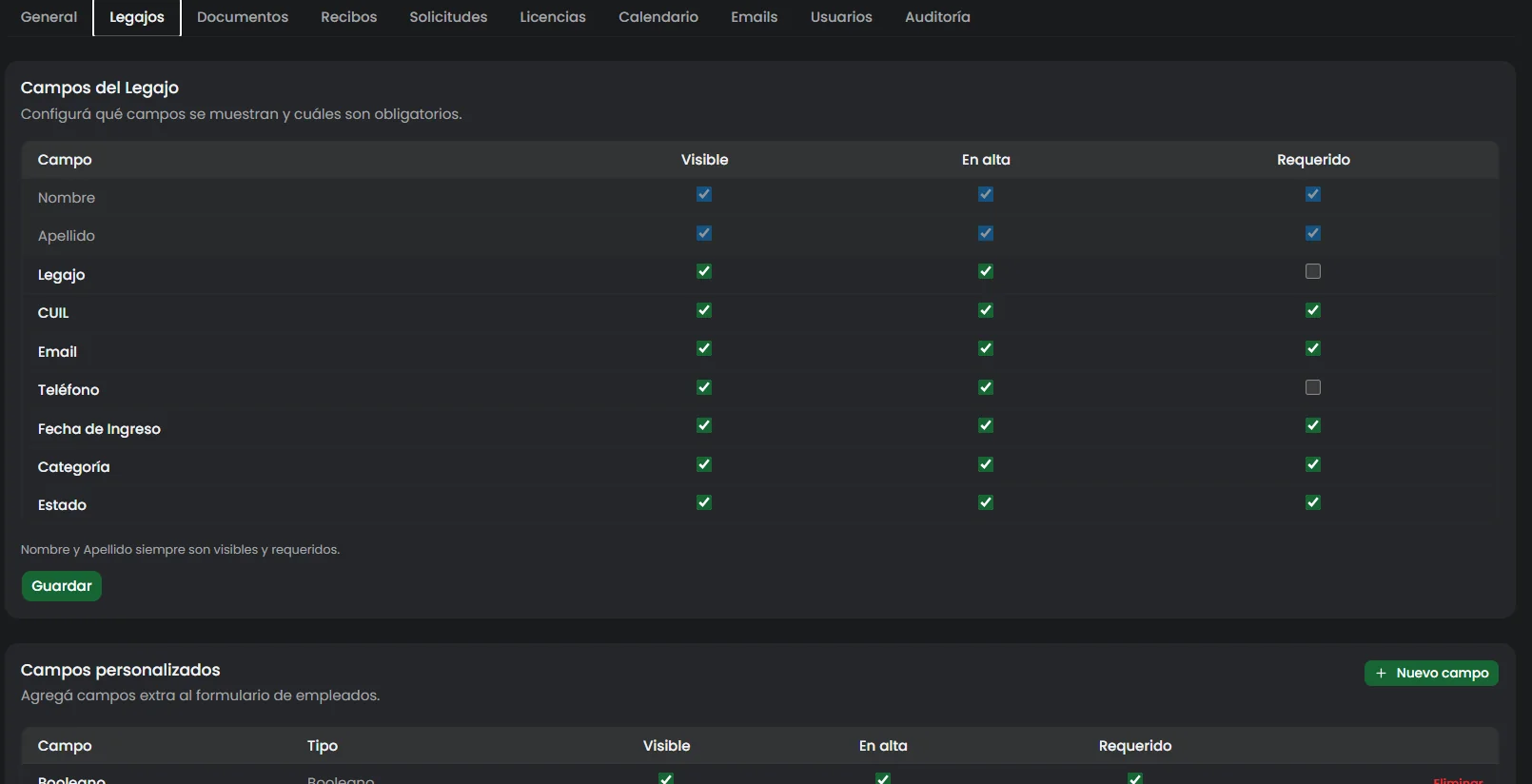Viewport: 1532px width, 784px height.
Task: Uncheck Visible for the Email field
Action: [x=704, y=348]
